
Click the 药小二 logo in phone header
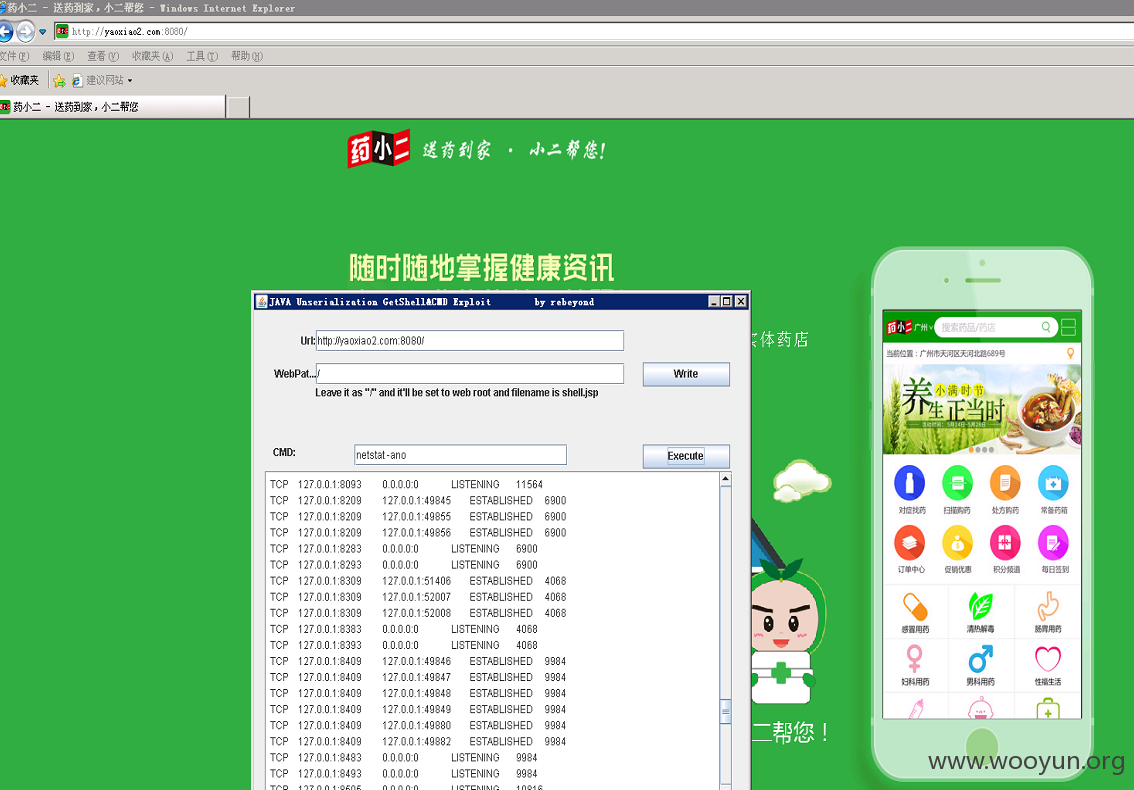(899, 328)
